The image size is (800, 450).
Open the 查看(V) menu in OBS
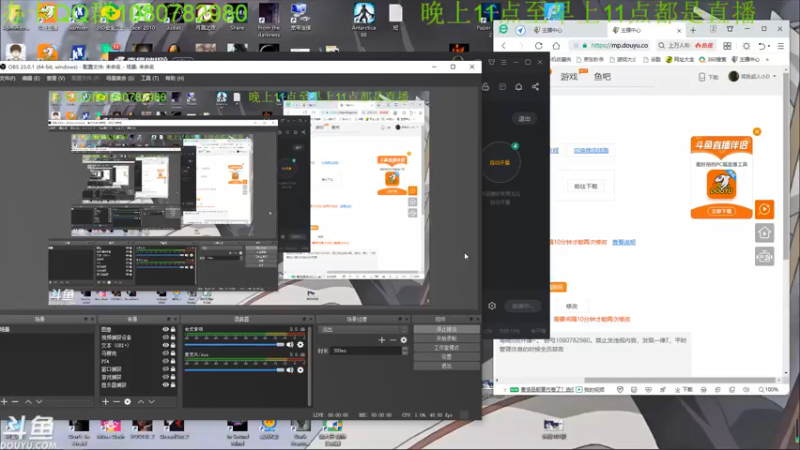[56, 79]
